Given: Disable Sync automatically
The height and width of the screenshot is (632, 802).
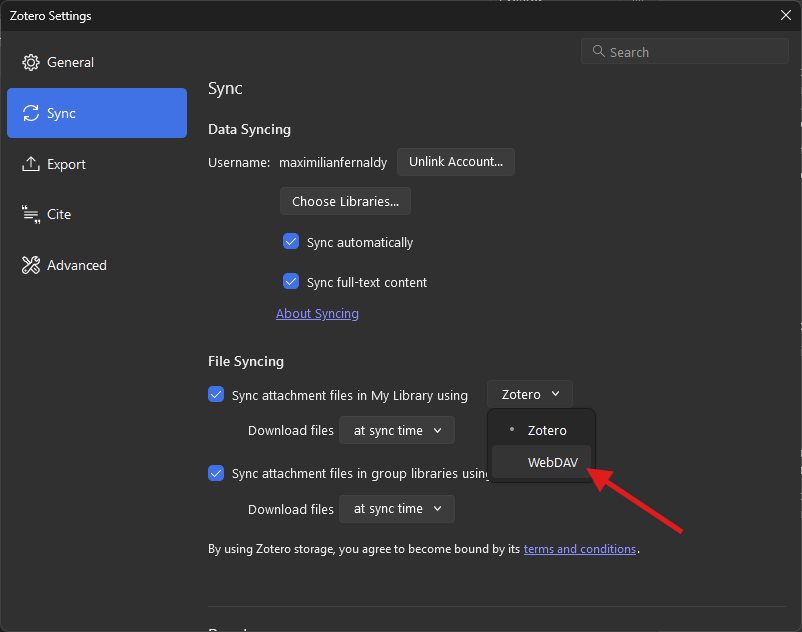Looking at the screenshot, I should pyautogui.click(x=290, y=241).
